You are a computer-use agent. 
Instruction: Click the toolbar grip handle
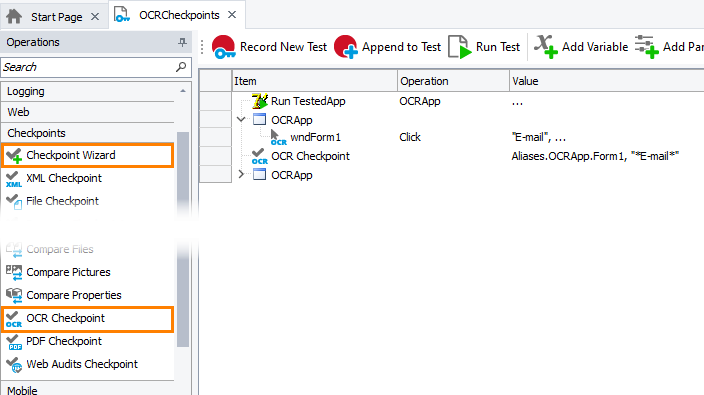[202, 47]
